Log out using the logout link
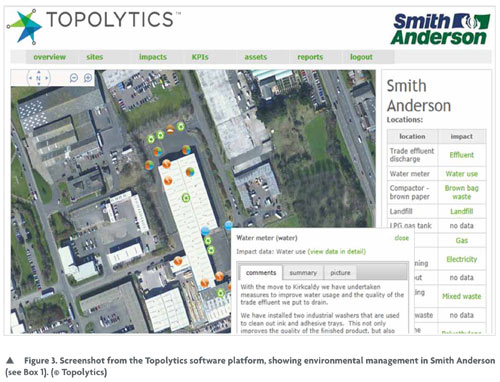Image resolution: width=500 pixels, height=382 pixels. (x=361, y=57)
